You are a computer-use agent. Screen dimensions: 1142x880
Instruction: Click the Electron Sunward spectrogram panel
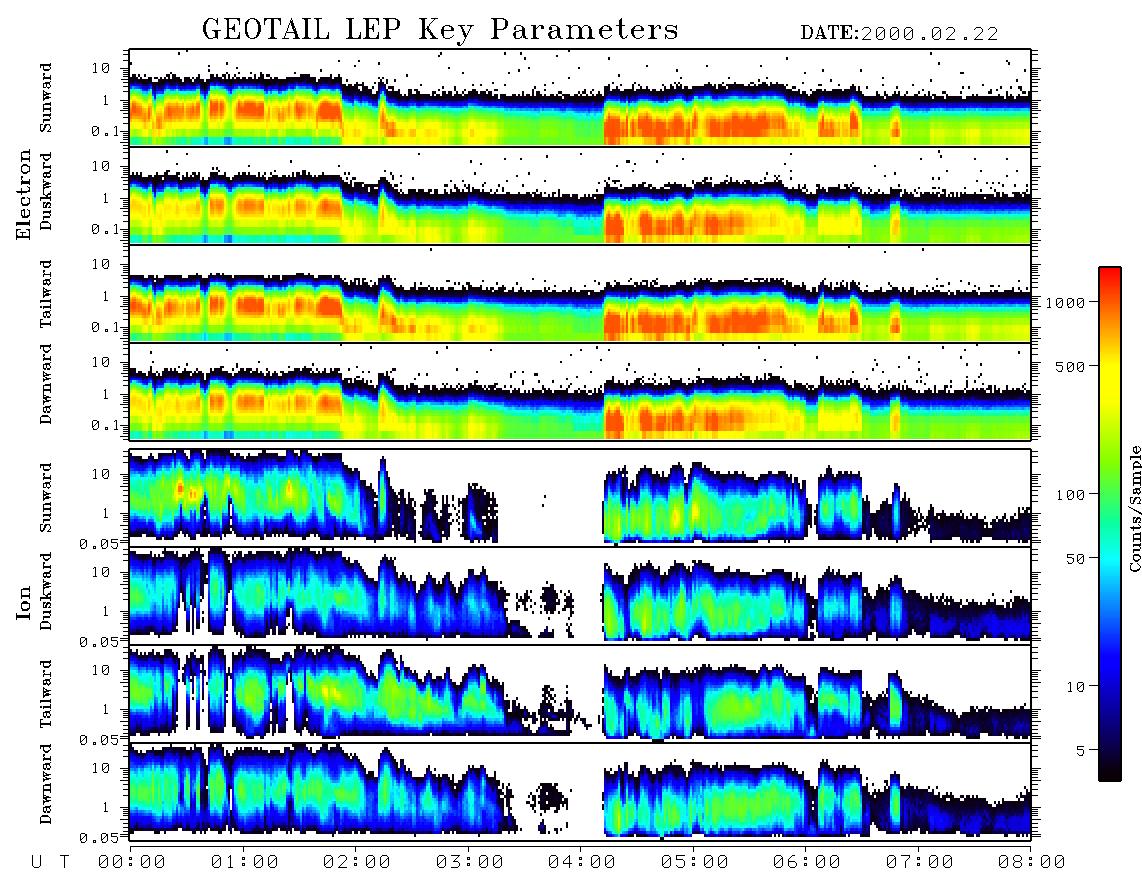tap(580, 98)
